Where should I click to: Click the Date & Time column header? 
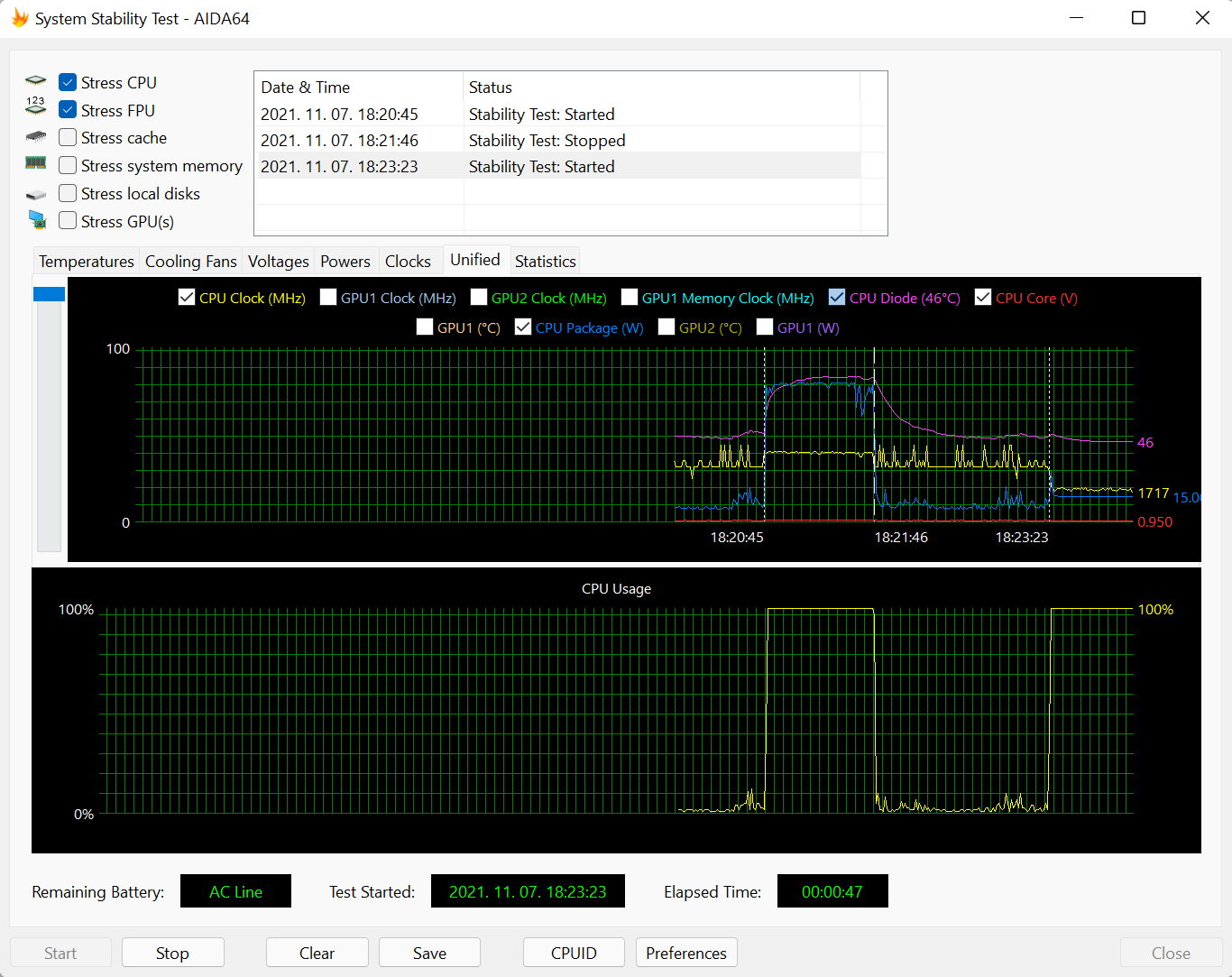(x=359, y=87)
